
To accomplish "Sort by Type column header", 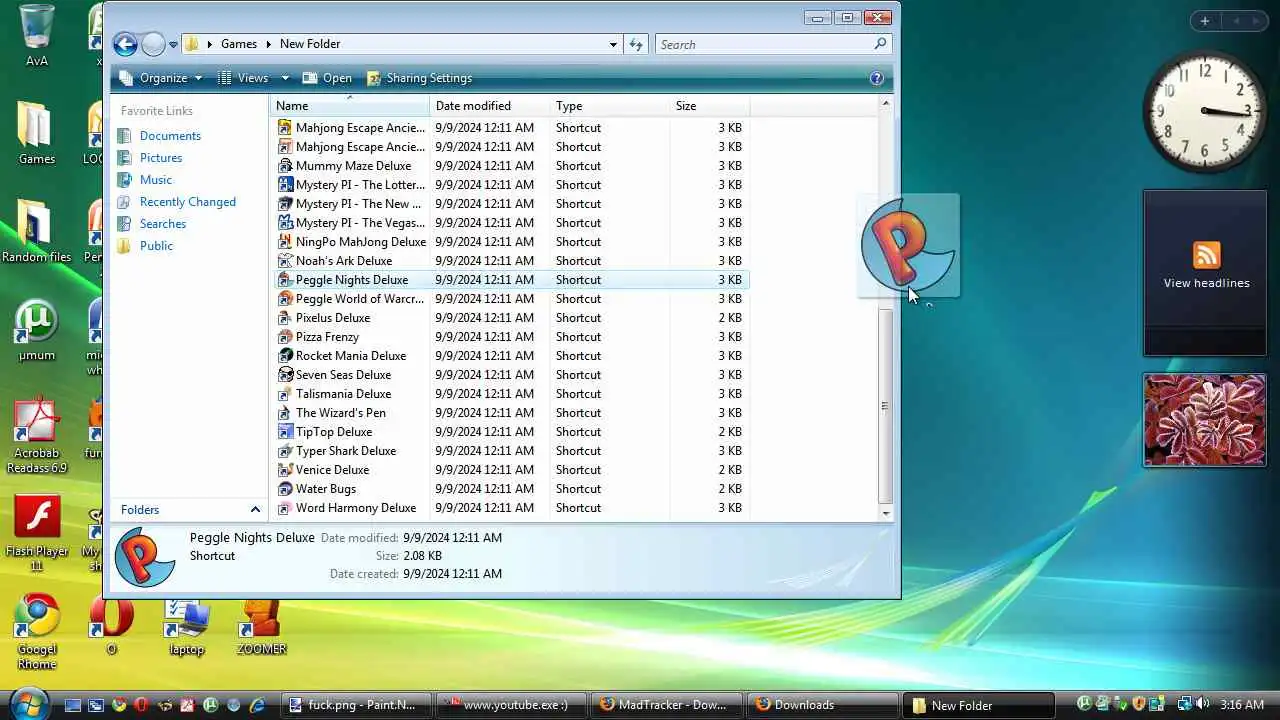I will 609,105.
